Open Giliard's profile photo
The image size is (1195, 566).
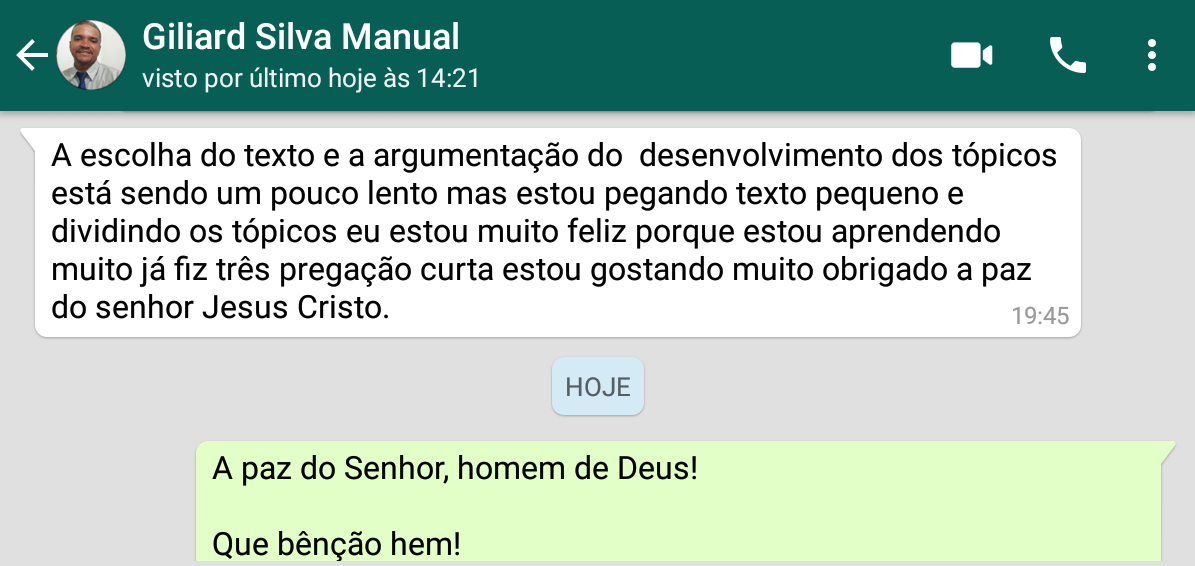pos(91,55)
